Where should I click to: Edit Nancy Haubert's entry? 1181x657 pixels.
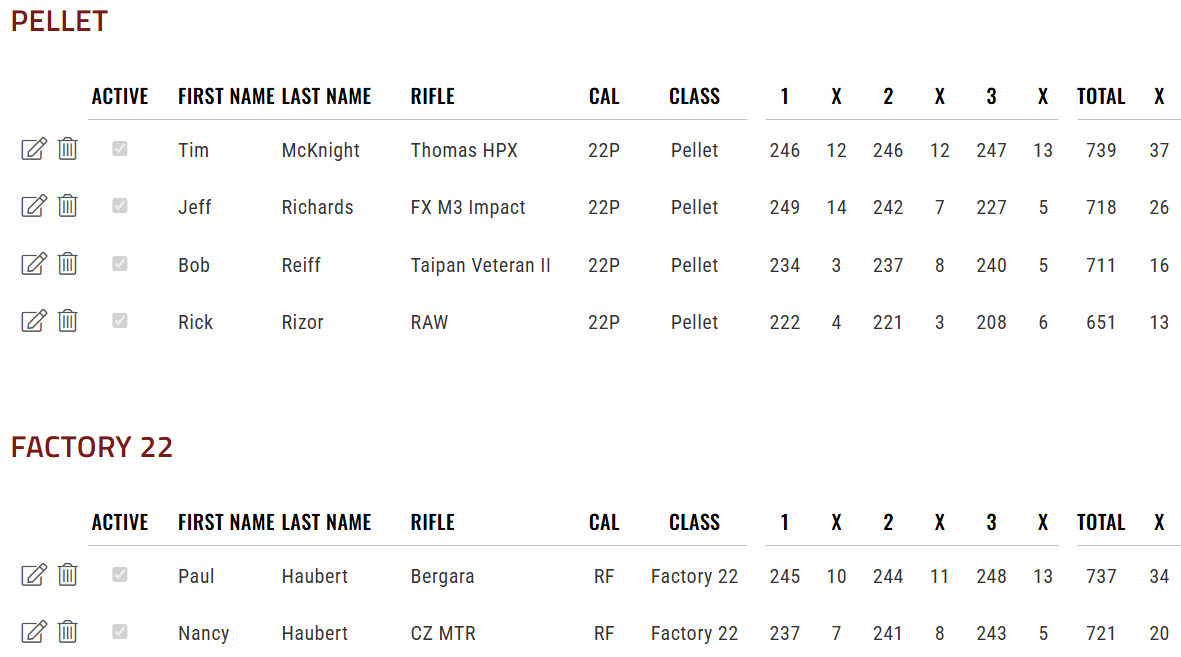[34, 633]
